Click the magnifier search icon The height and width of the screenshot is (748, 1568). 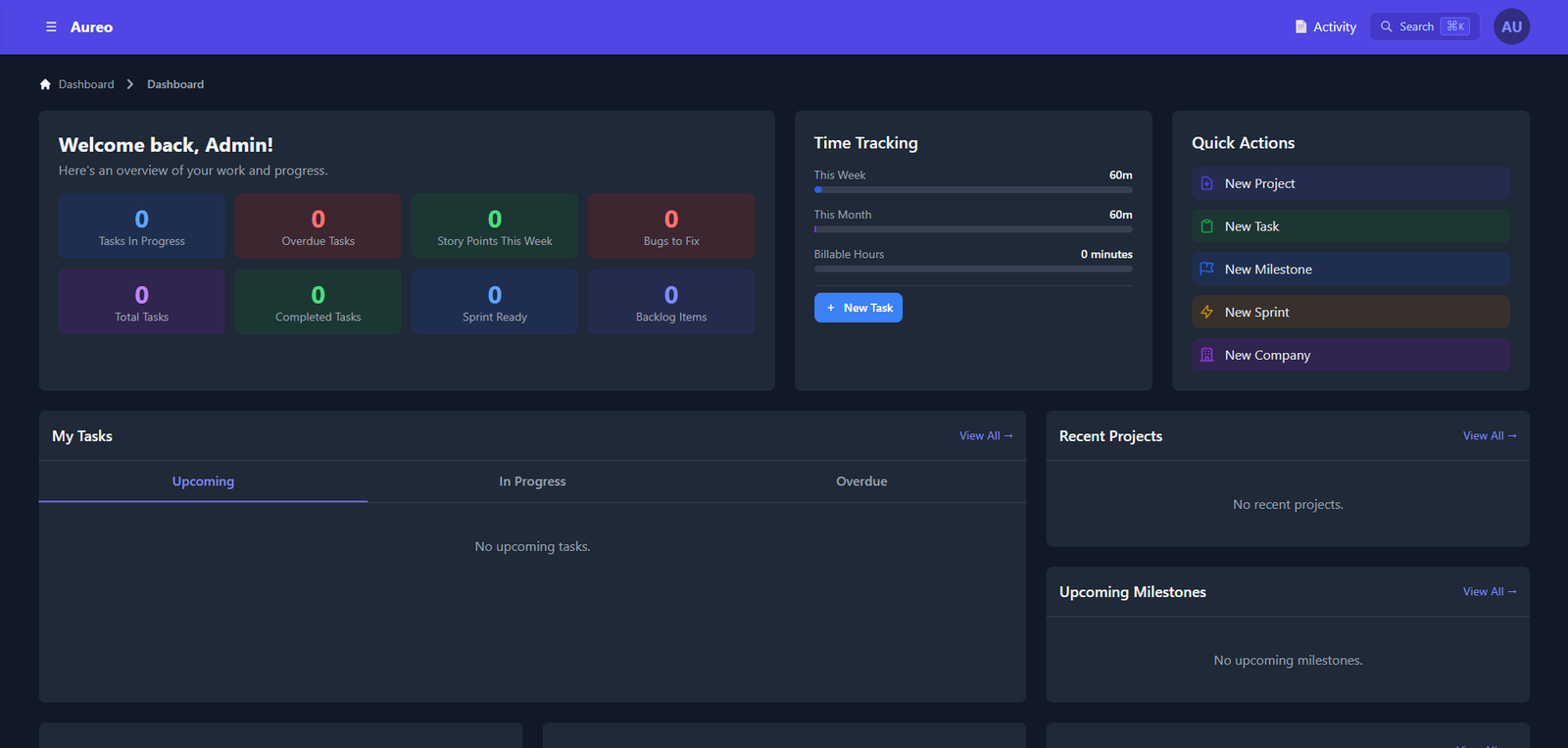(x=1386, y=26)
